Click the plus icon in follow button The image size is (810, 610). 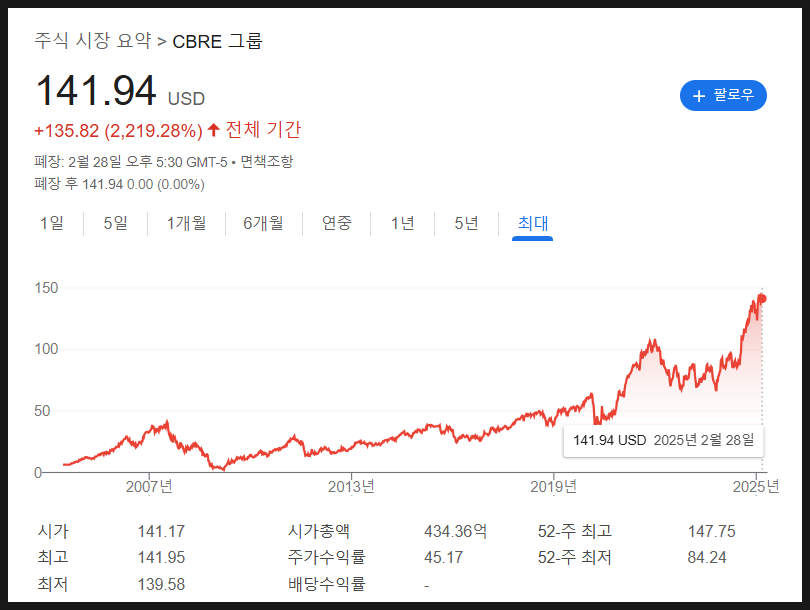699,96
